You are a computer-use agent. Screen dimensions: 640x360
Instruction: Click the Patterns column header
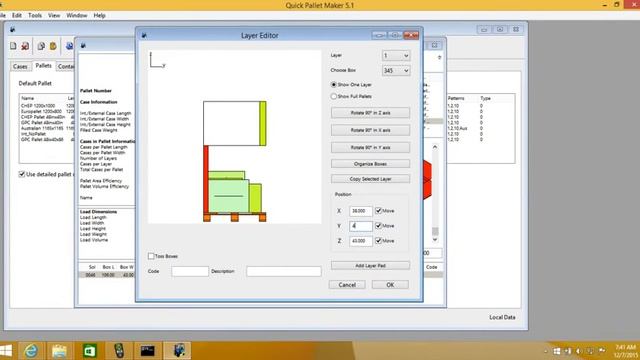point(456,98)
